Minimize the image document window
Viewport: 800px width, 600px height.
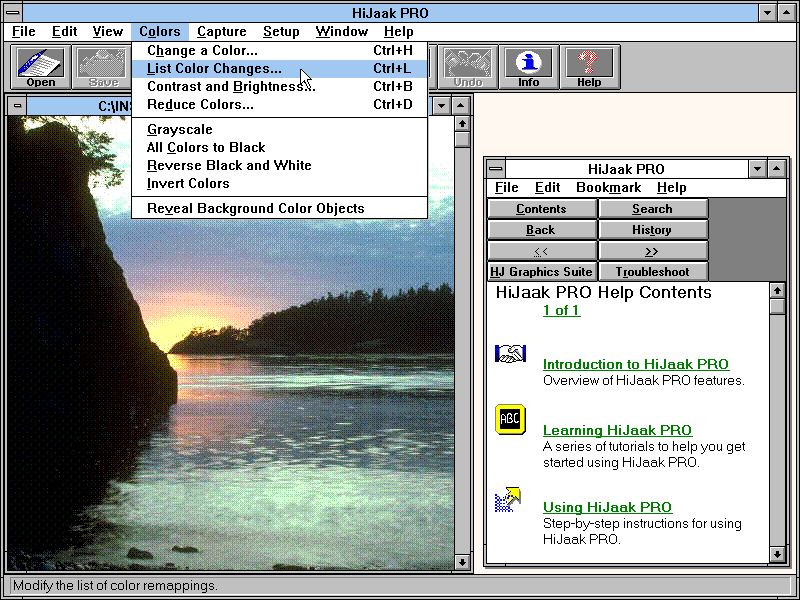442,106
